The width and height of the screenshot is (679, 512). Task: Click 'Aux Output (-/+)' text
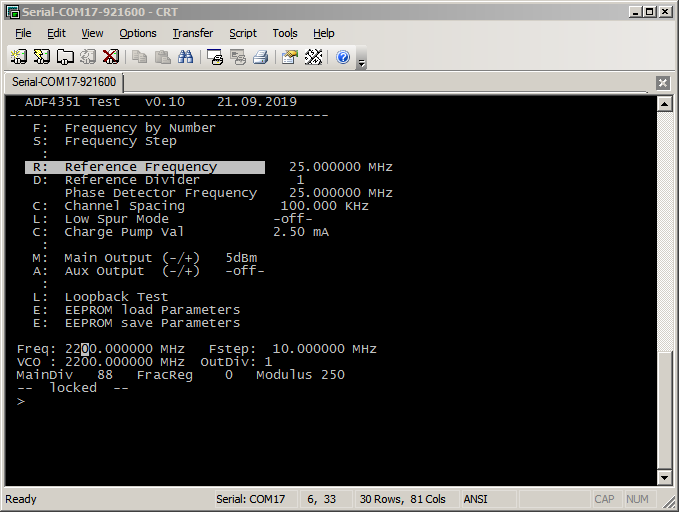(132, 271)
